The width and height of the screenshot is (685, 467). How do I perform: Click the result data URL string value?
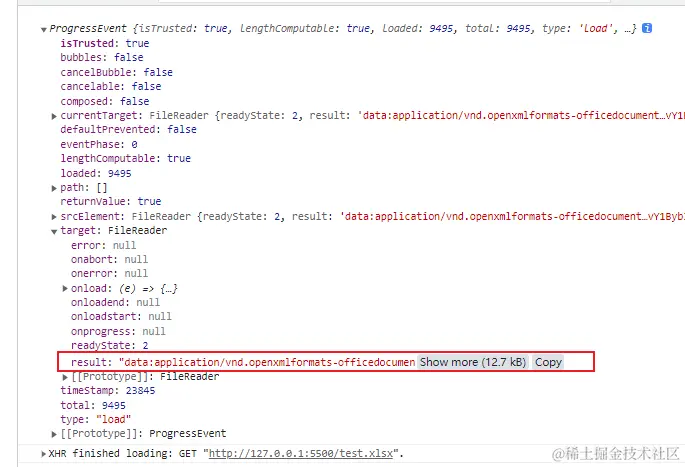click(267, 362)
